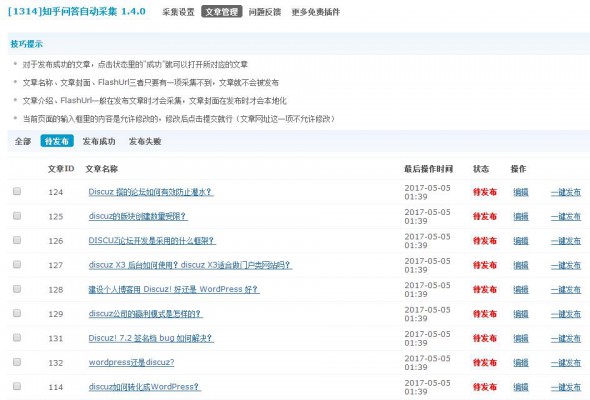Click the 文章名称 column header
Screen dimensions: 590x400
(102, 169)
